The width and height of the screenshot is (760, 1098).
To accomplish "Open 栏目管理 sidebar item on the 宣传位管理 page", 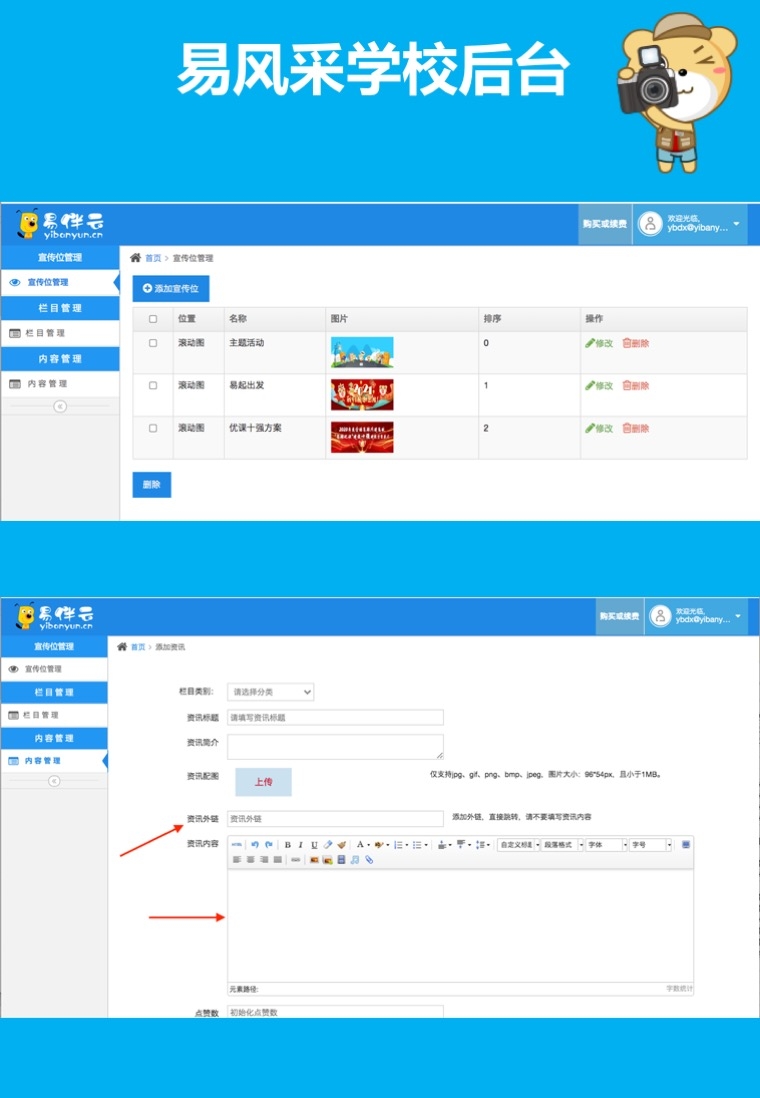I will pyautogui.click(x=60, y=333).
